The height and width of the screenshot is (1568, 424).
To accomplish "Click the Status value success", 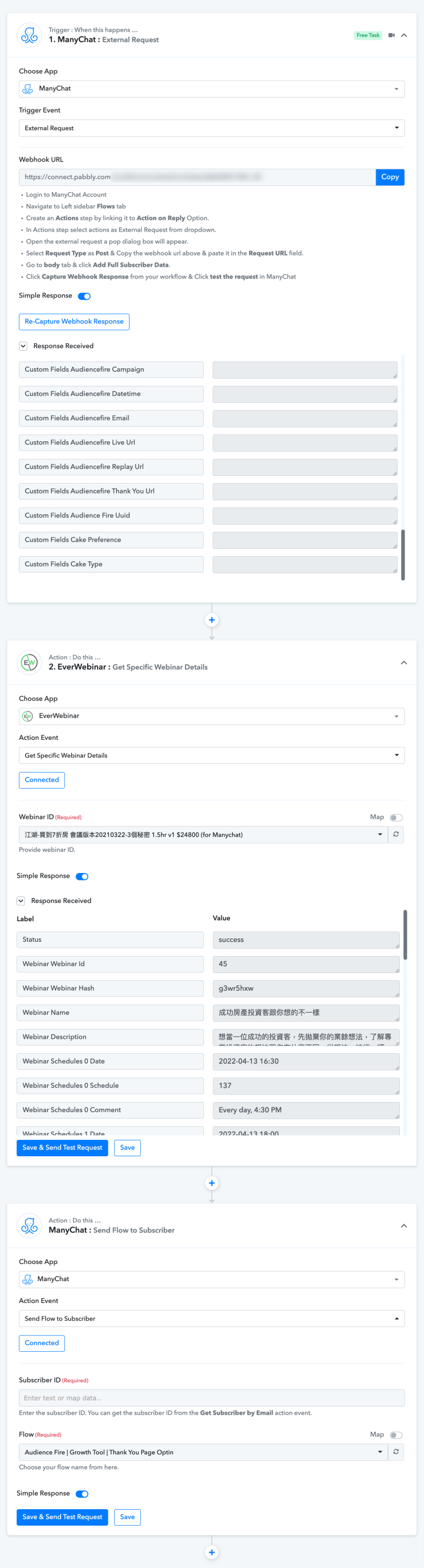I will click(306, 940).
